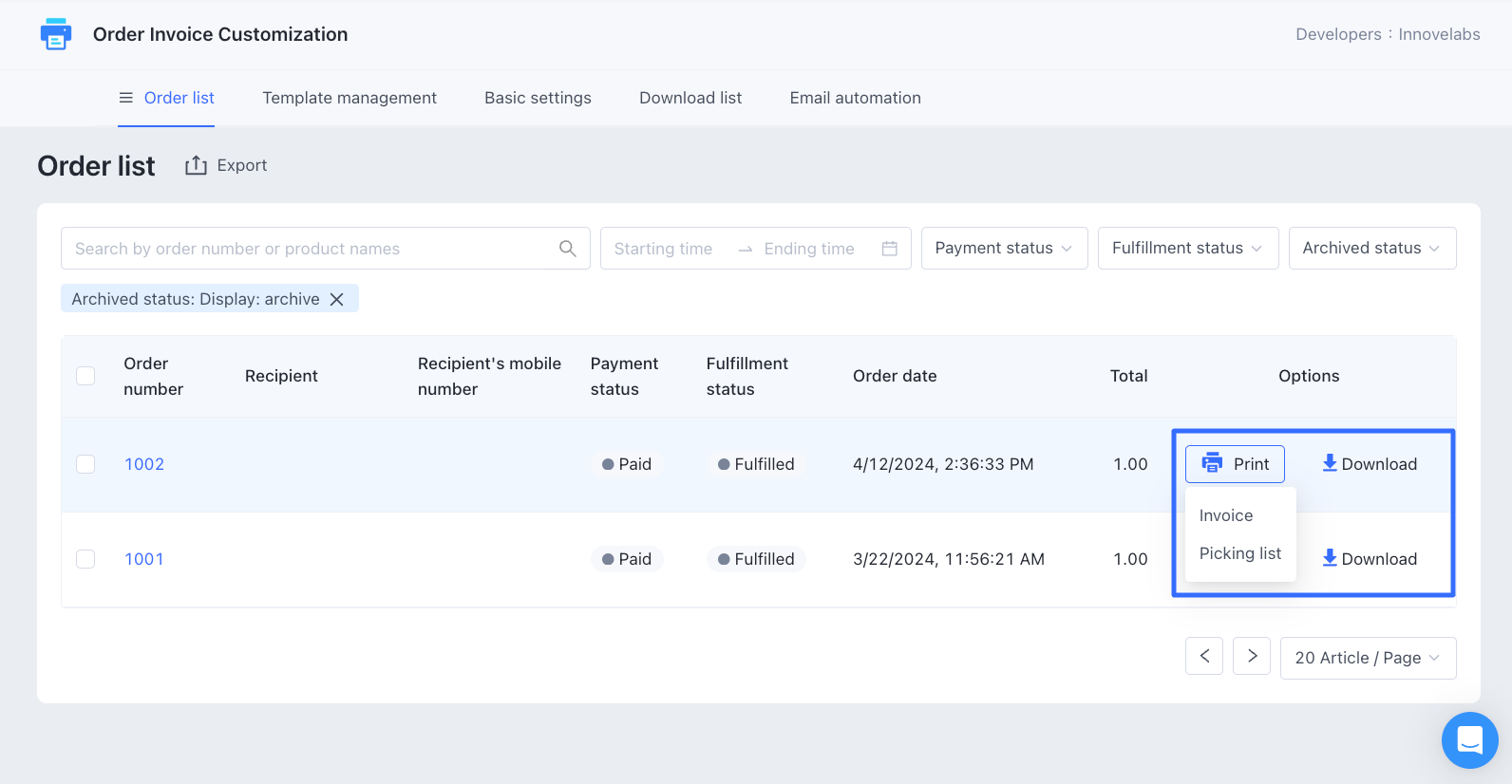Click the Export share icon
The image size is (1512, 784).
point(196,165)
